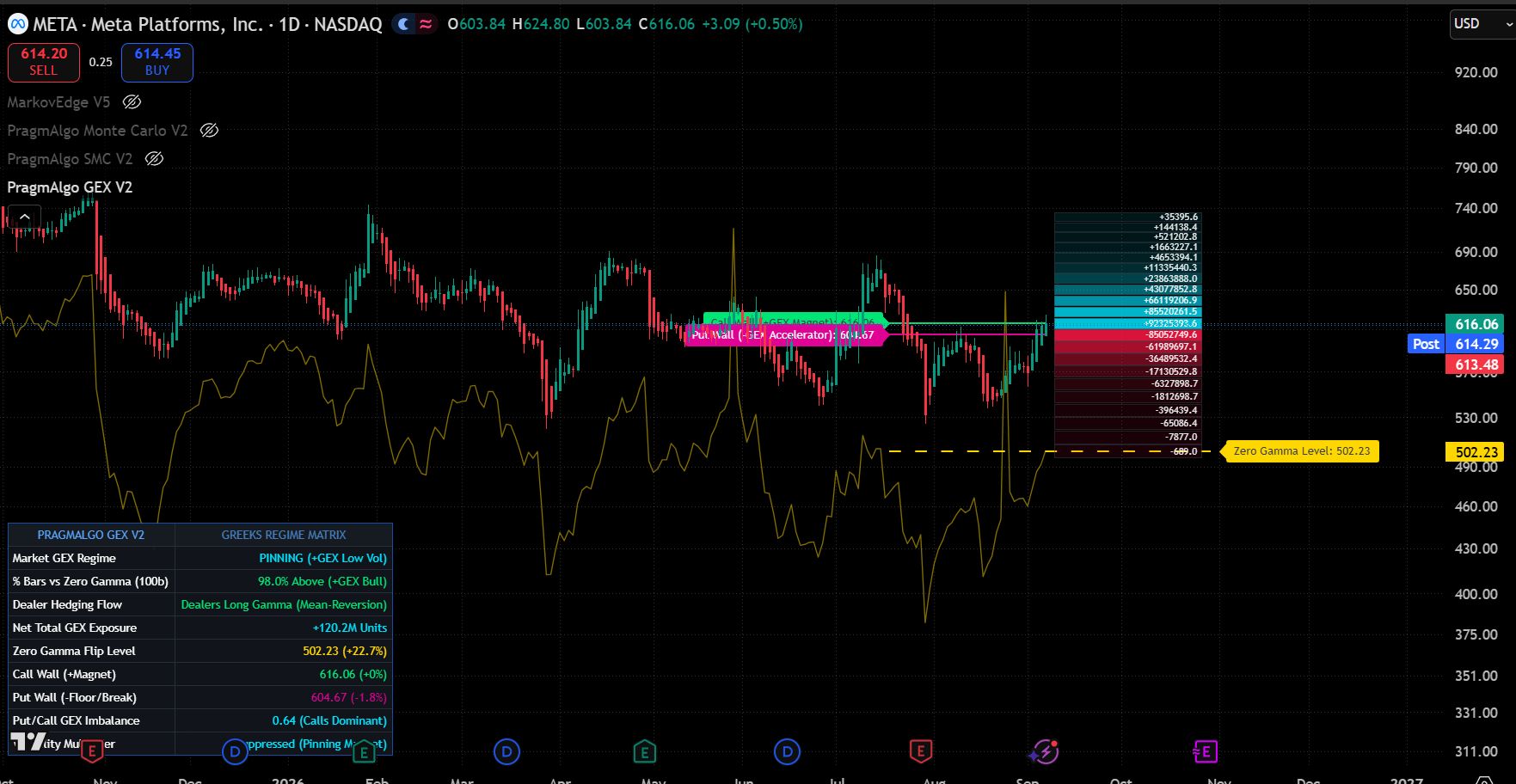Collapse the indicator legend with the chevron
Image resolution: width=1516 pixels, height=784 pixels.
coord(24,217)
